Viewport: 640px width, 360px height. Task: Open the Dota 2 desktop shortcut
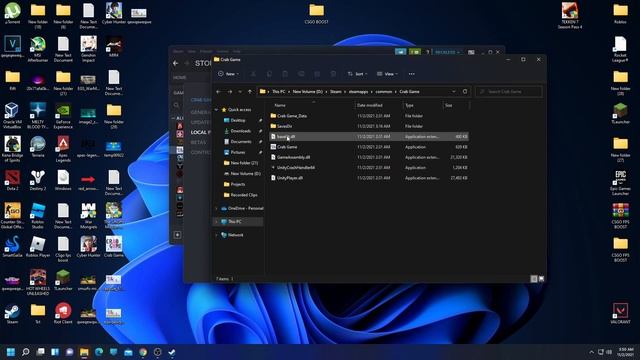[x=12, y=180]
